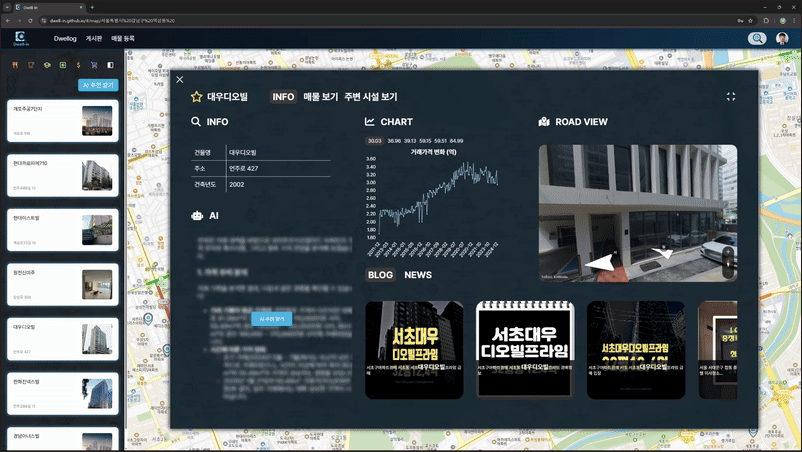Image resolution: width=802 pixels, height=452 pixels.
Task: Open the white notepad 서초대우 디오빌프라임 blog card
Action: (x=525, y=350)
